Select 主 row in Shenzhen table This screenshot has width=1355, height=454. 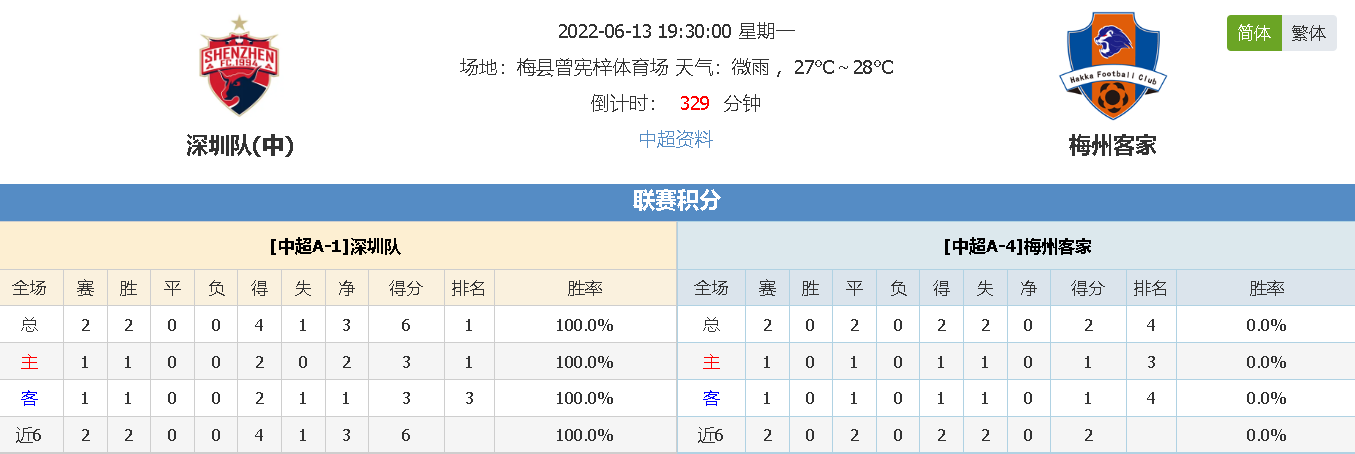pos(339,362)
